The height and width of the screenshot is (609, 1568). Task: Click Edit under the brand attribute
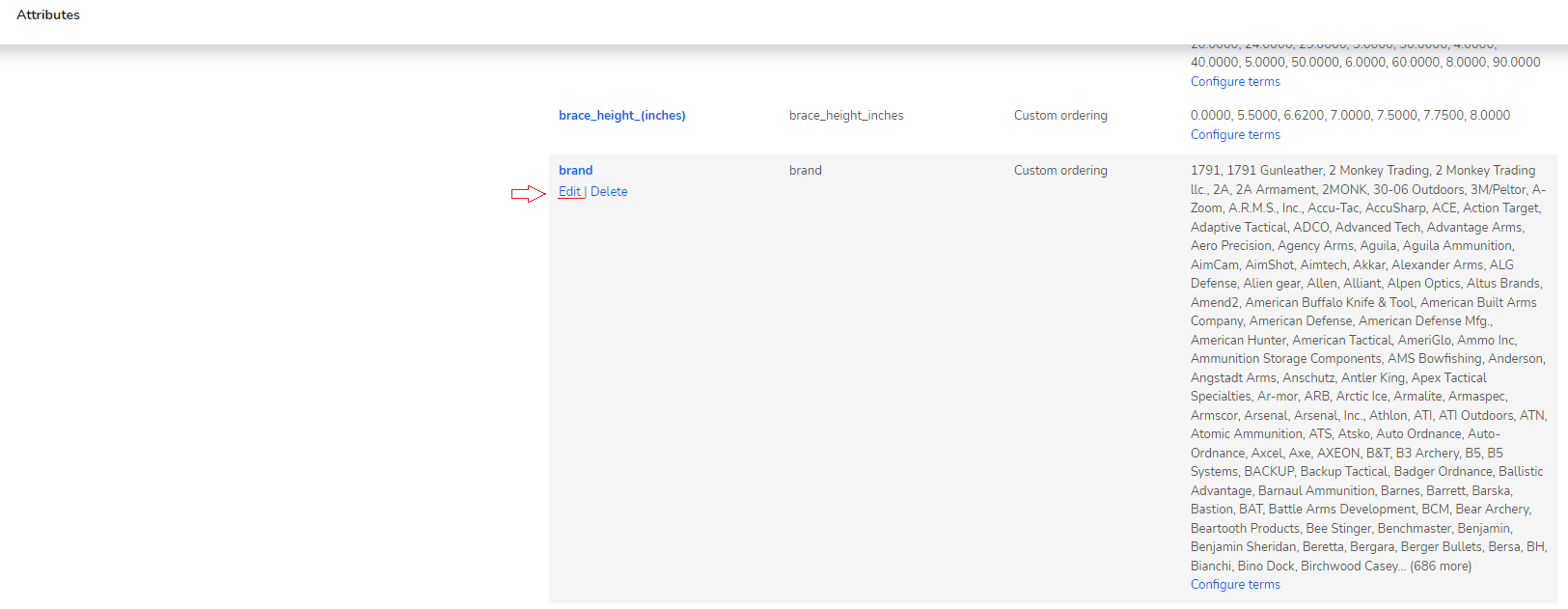click(569, 192)
